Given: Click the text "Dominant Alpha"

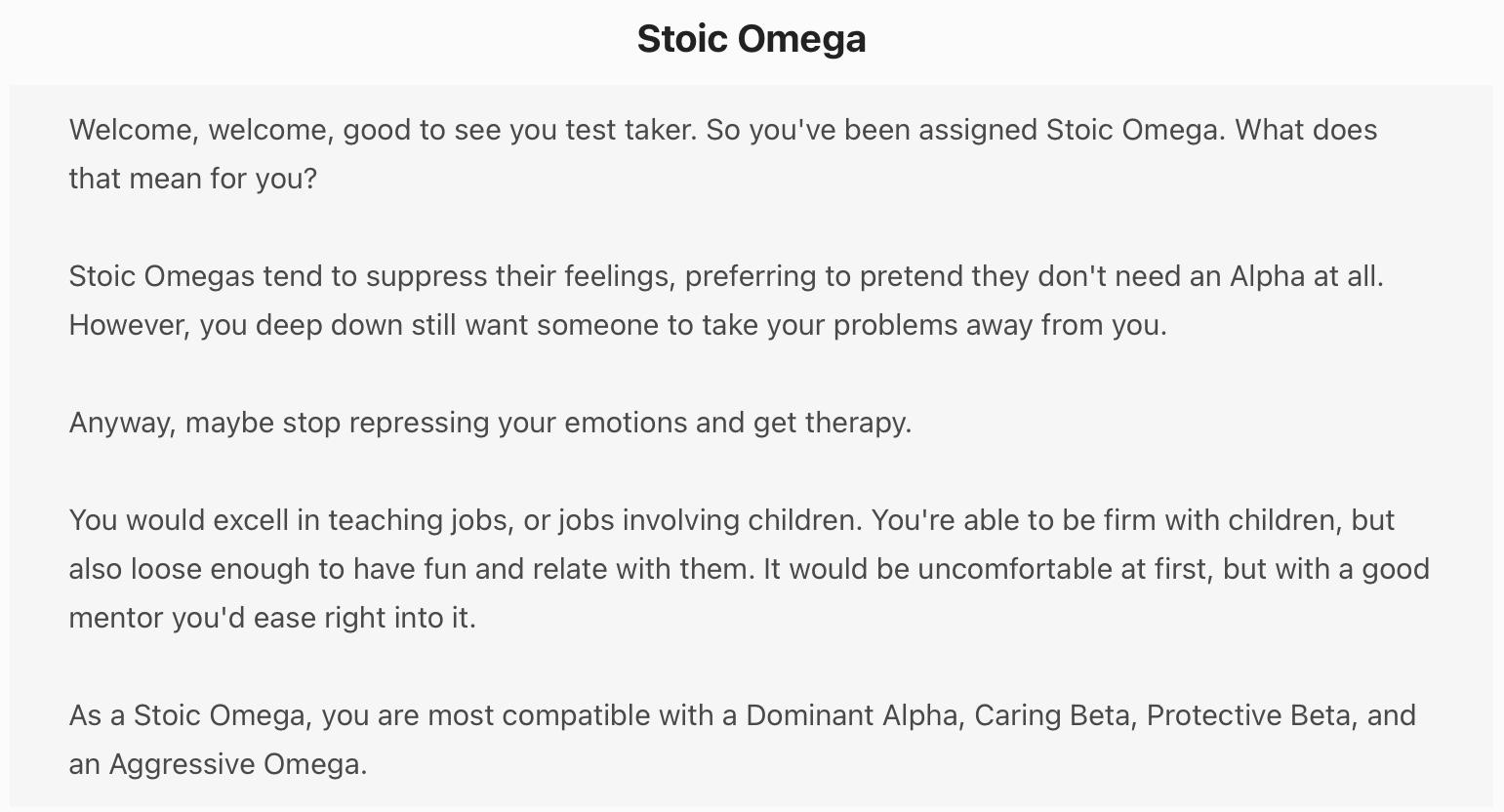Looking at the screenshot, I should click(x=851, y=715).
